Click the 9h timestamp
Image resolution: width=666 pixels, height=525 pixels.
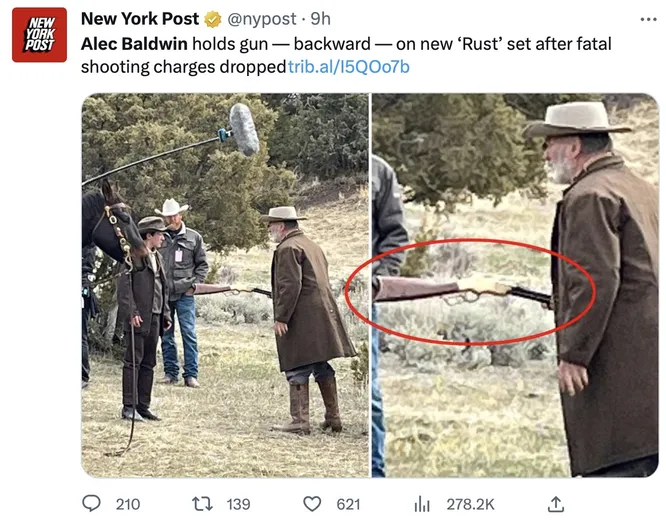(321, 19)
